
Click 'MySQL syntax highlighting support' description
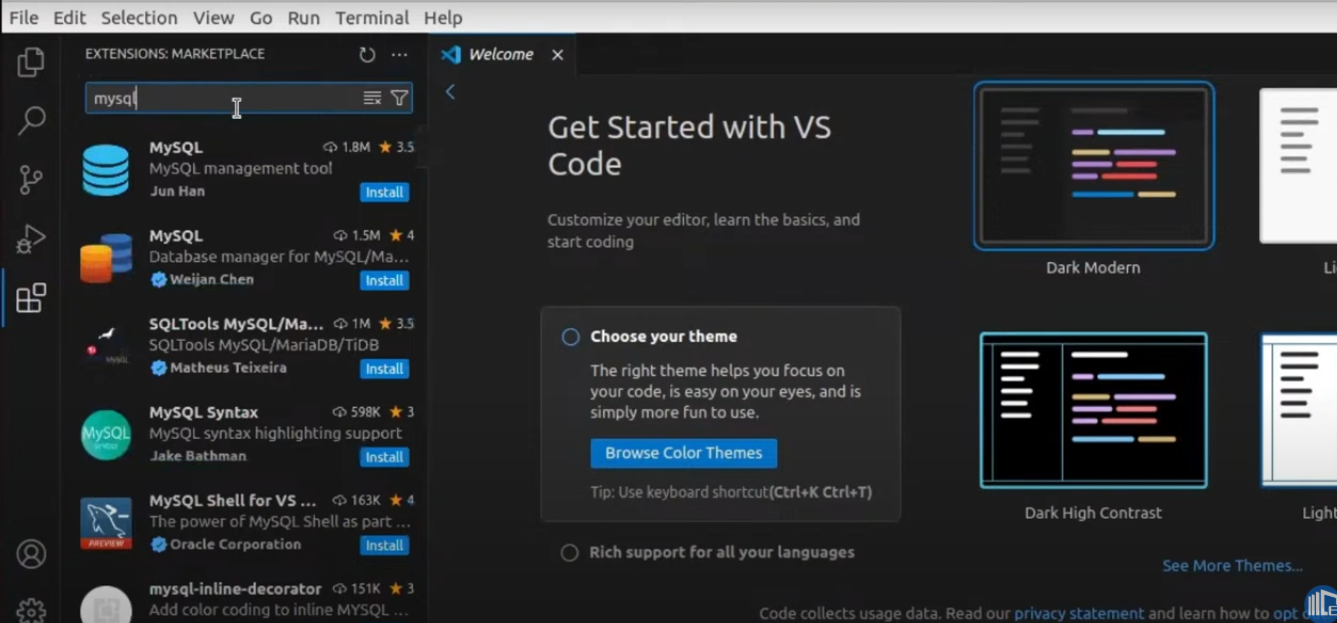pos(275,433)
